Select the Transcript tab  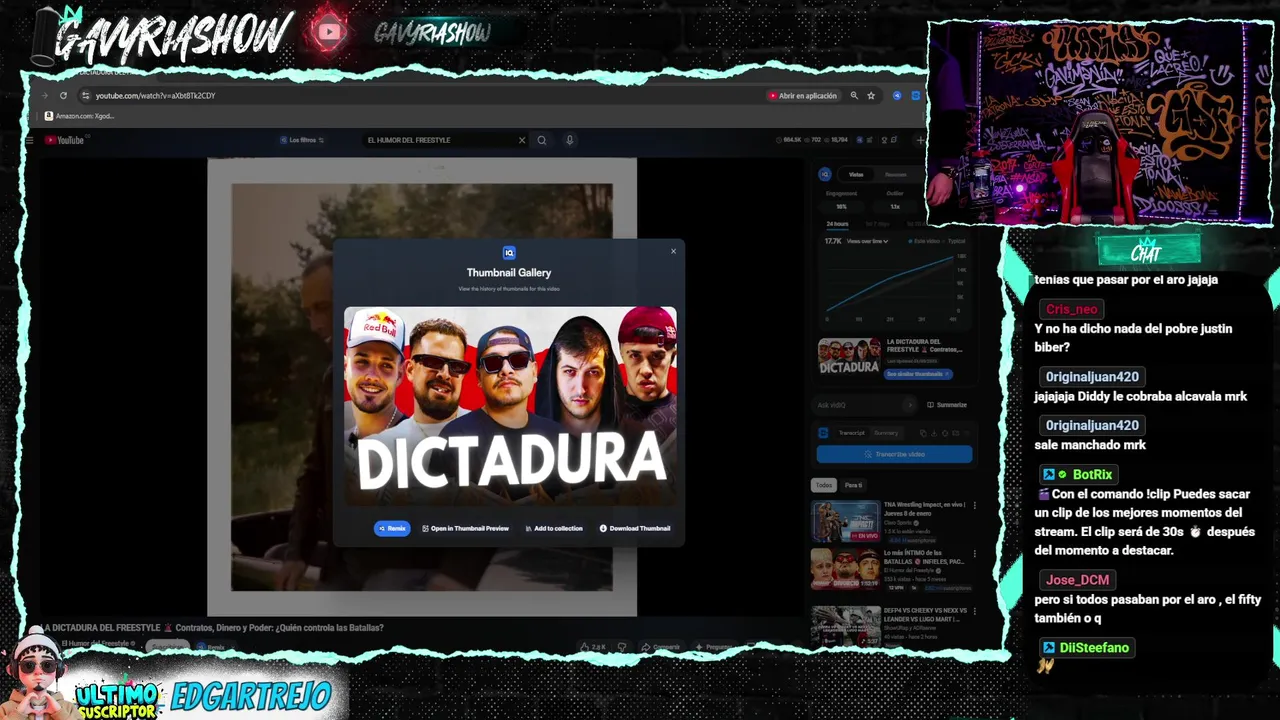pyautogui.click(x=851, y=433)
